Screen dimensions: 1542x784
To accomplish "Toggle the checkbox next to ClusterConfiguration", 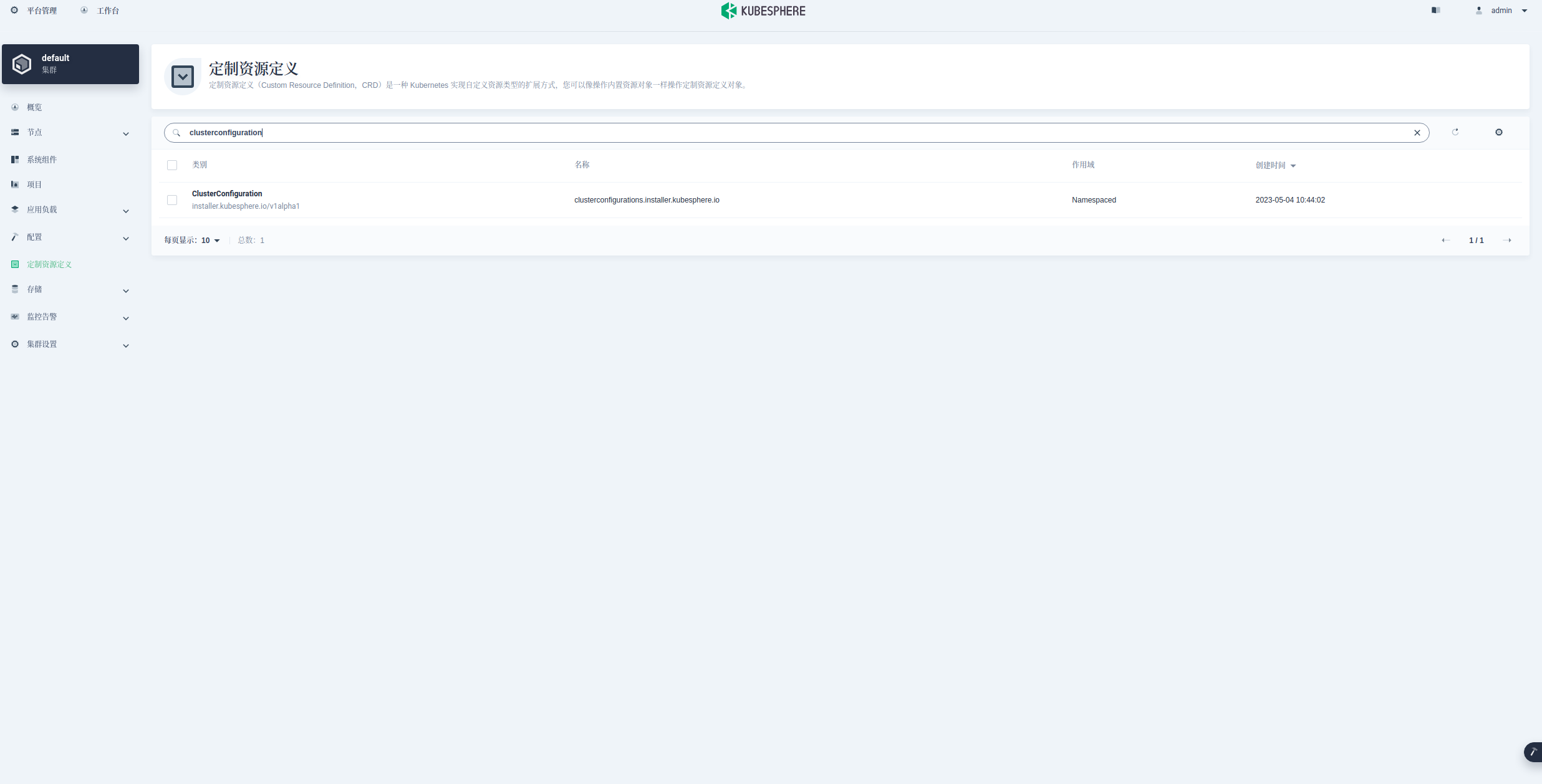I will click(x=172, y=200).
